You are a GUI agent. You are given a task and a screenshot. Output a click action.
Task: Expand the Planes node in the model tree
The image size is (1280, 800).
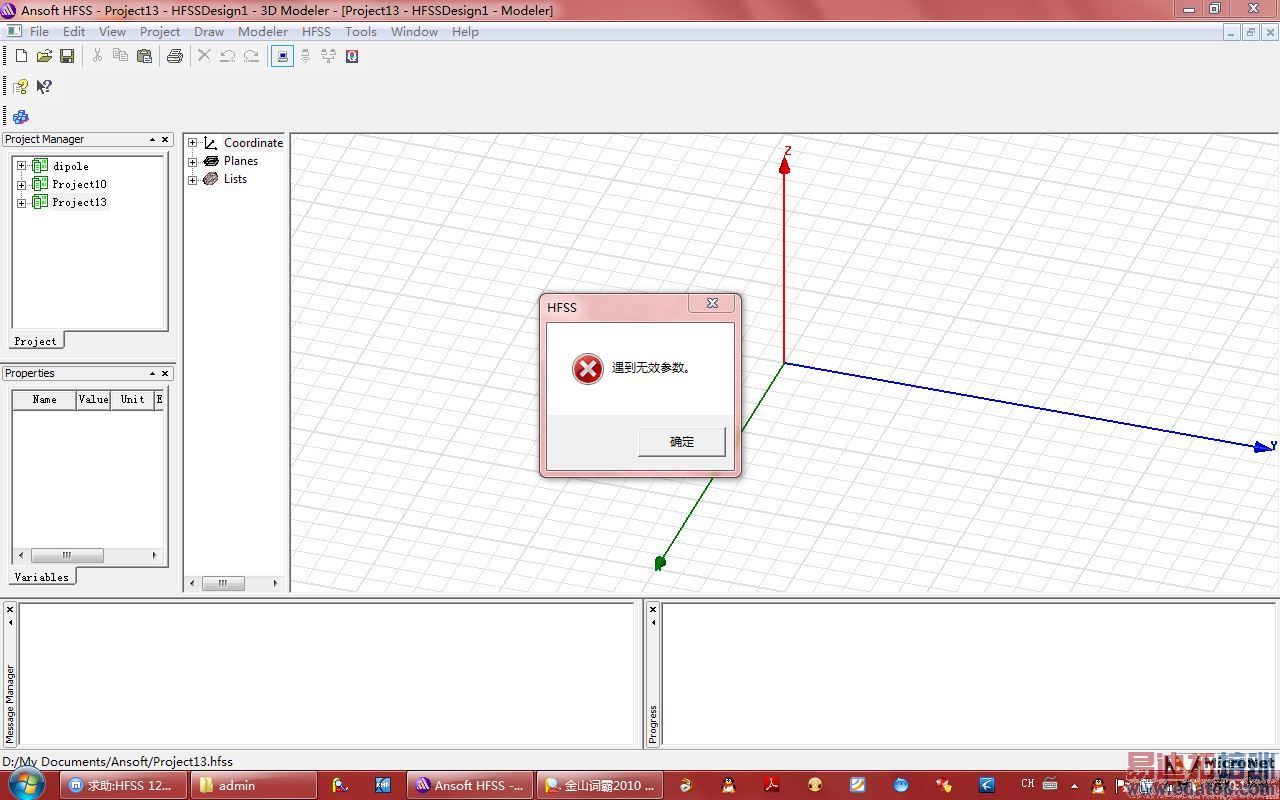click(x=193, y=161)
